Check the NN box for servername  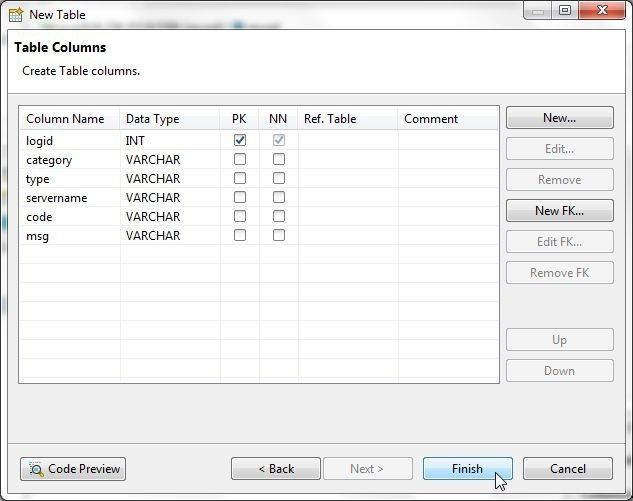[x=279, y=197]
